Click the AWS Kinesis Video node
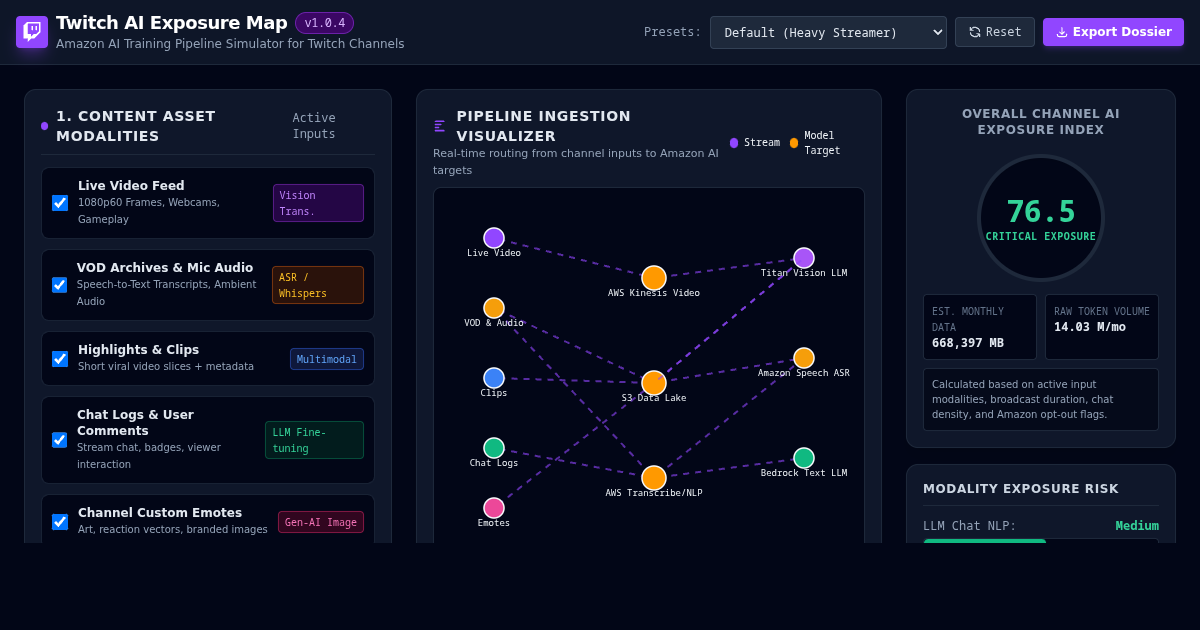The height and width of the screenshot is (630, 1200). 654,278
